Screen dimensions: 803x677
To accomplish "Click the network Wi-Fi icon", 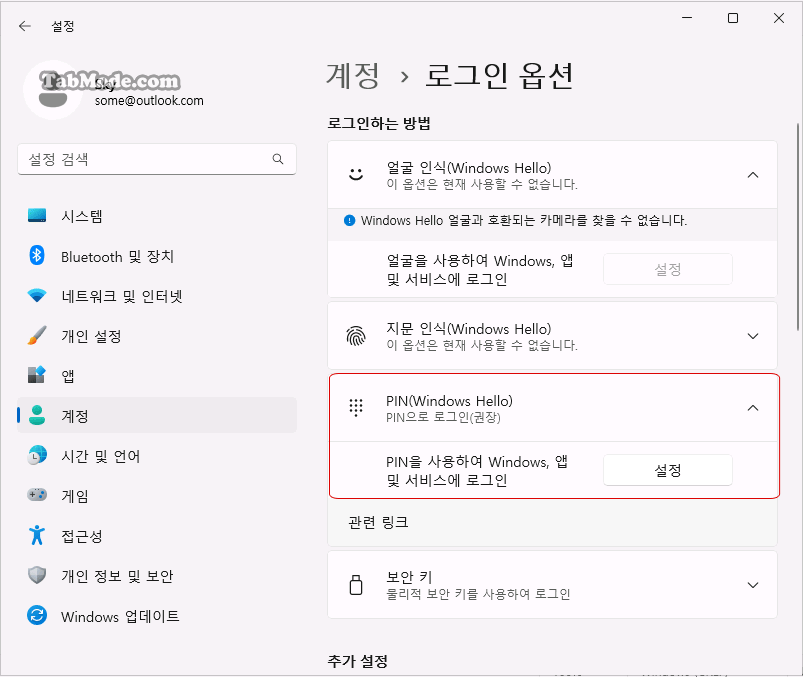I will [x=37, y=295].
